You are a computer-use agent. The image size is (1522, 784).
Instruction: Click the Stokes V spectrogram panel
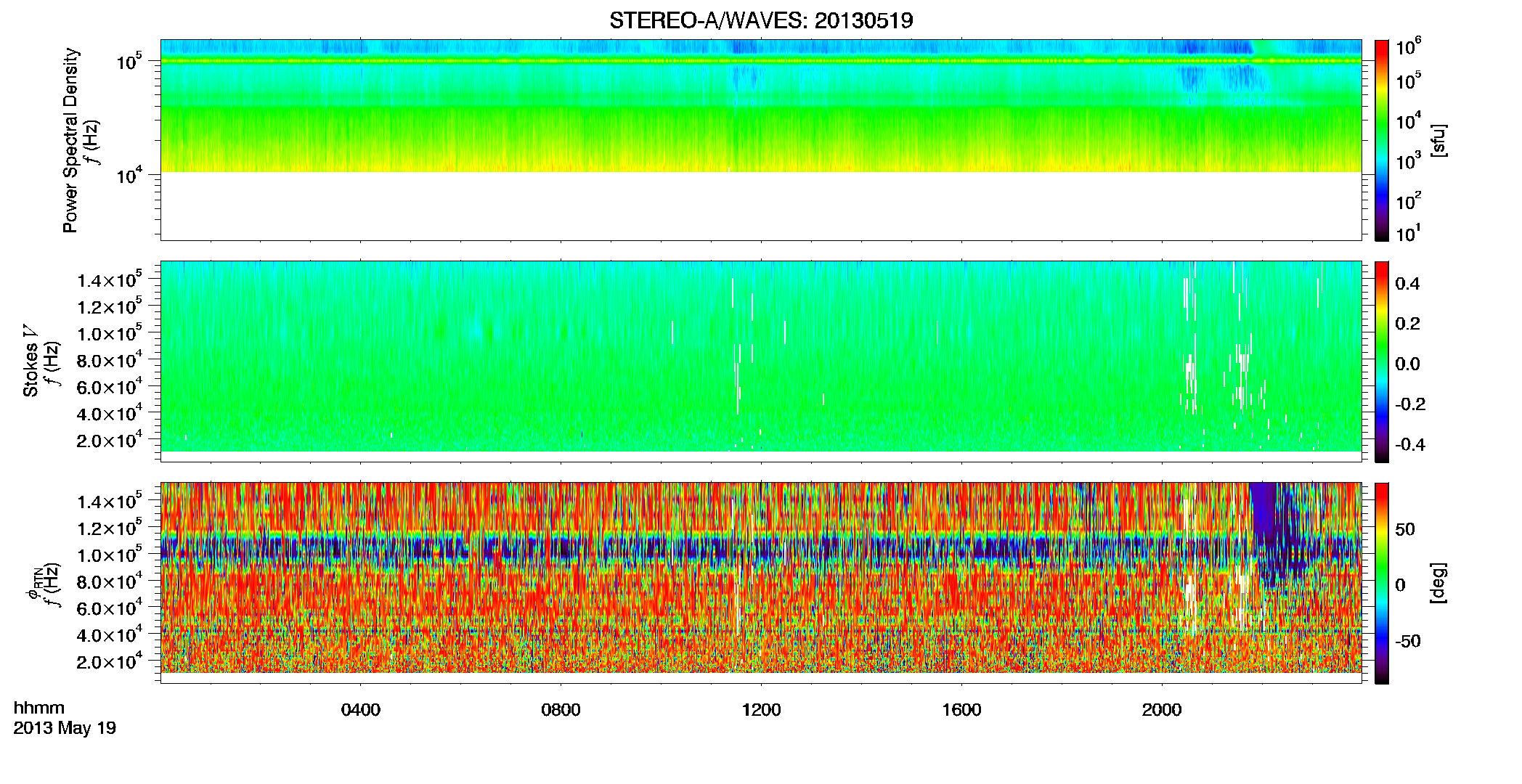click(x=761, y=362)
